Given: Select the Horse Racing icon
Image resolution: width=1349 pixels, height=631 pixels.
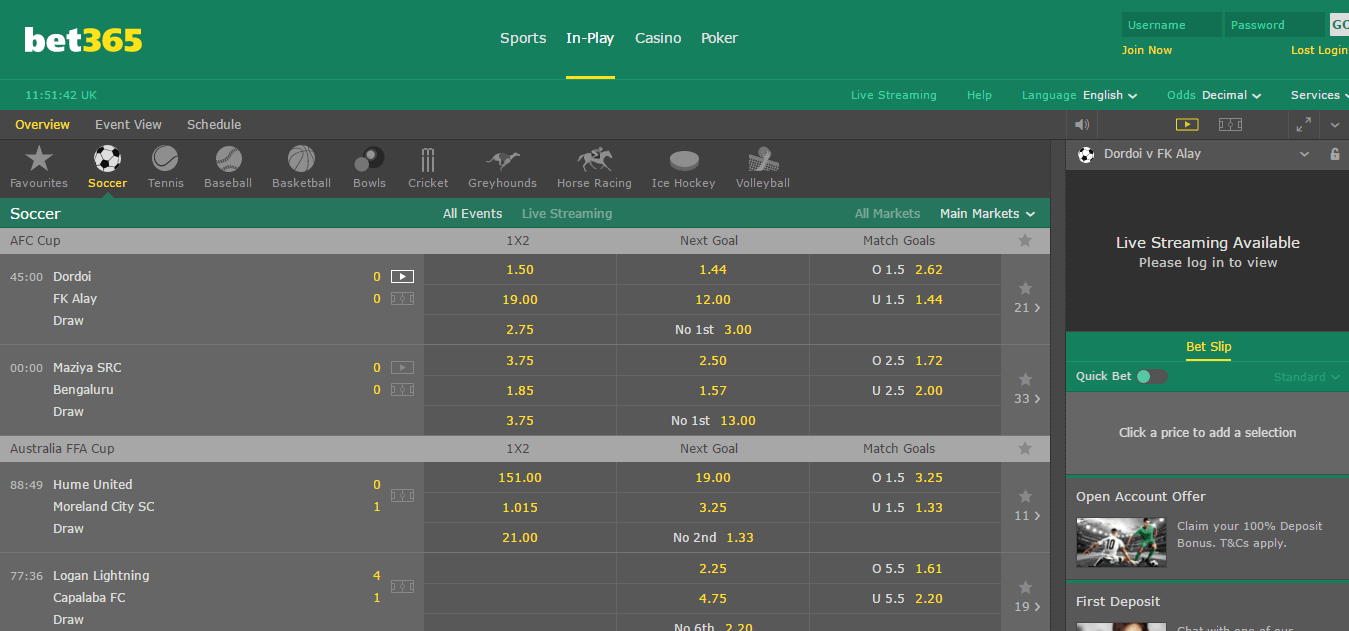Looking at the screenshot, I should pos(593,165).
